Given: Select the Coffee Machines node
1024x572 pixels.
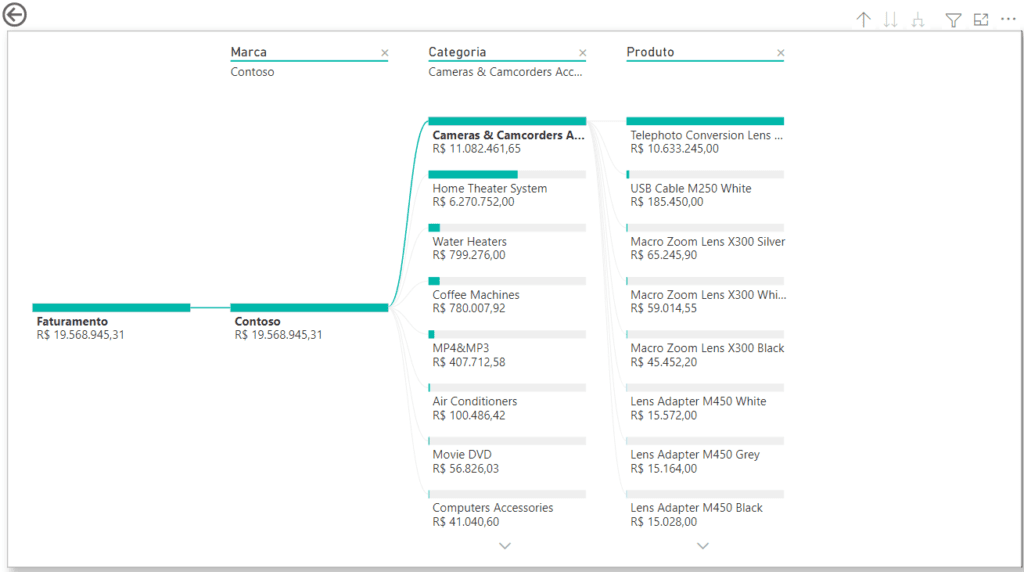Looking at the screenshot, I should [507, 296].
